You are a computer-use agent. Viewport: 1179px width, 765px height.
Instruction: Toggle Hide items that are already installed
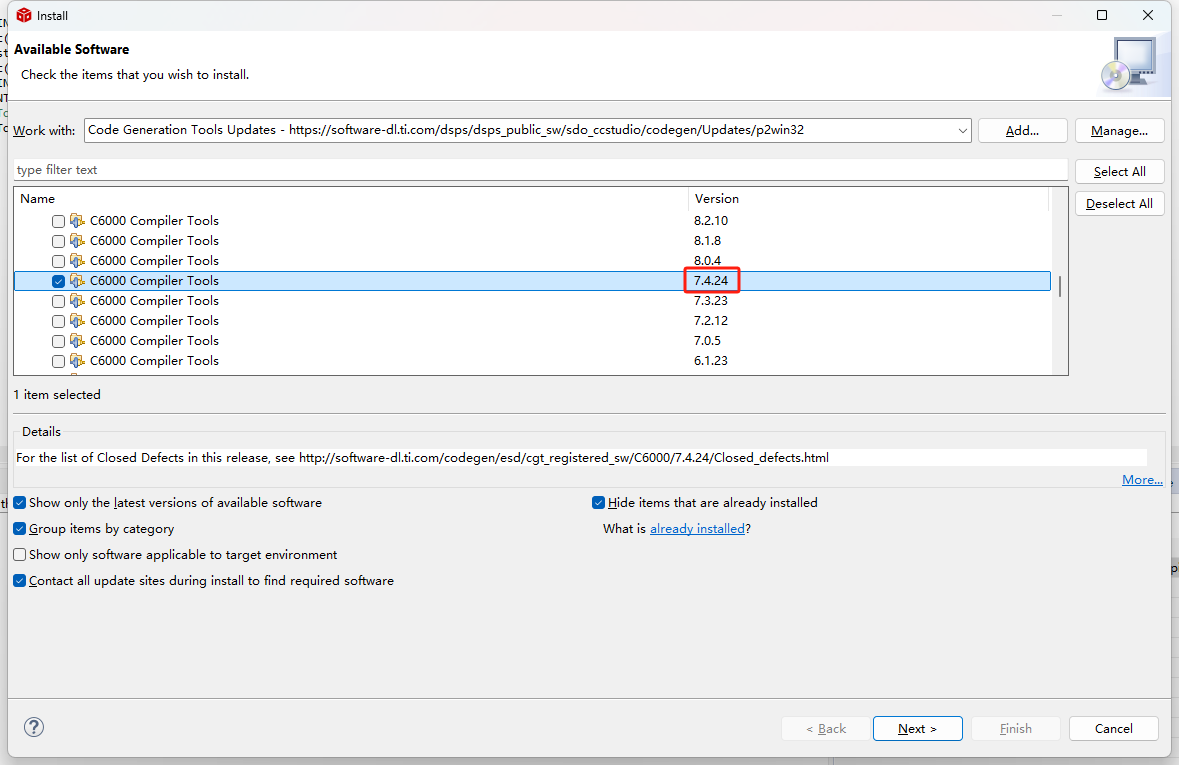[599, 502]
